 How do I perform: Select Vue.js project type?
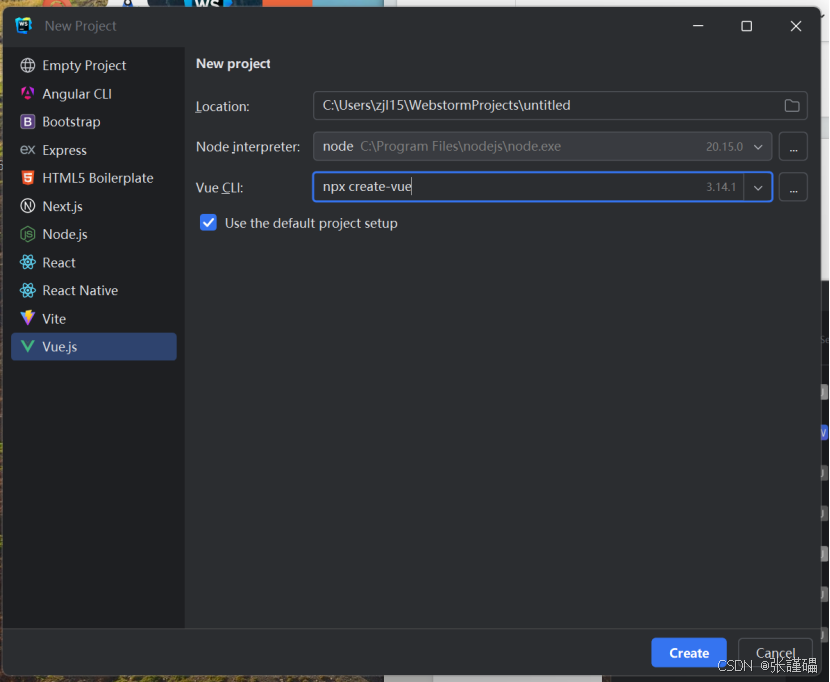(94, 347)
